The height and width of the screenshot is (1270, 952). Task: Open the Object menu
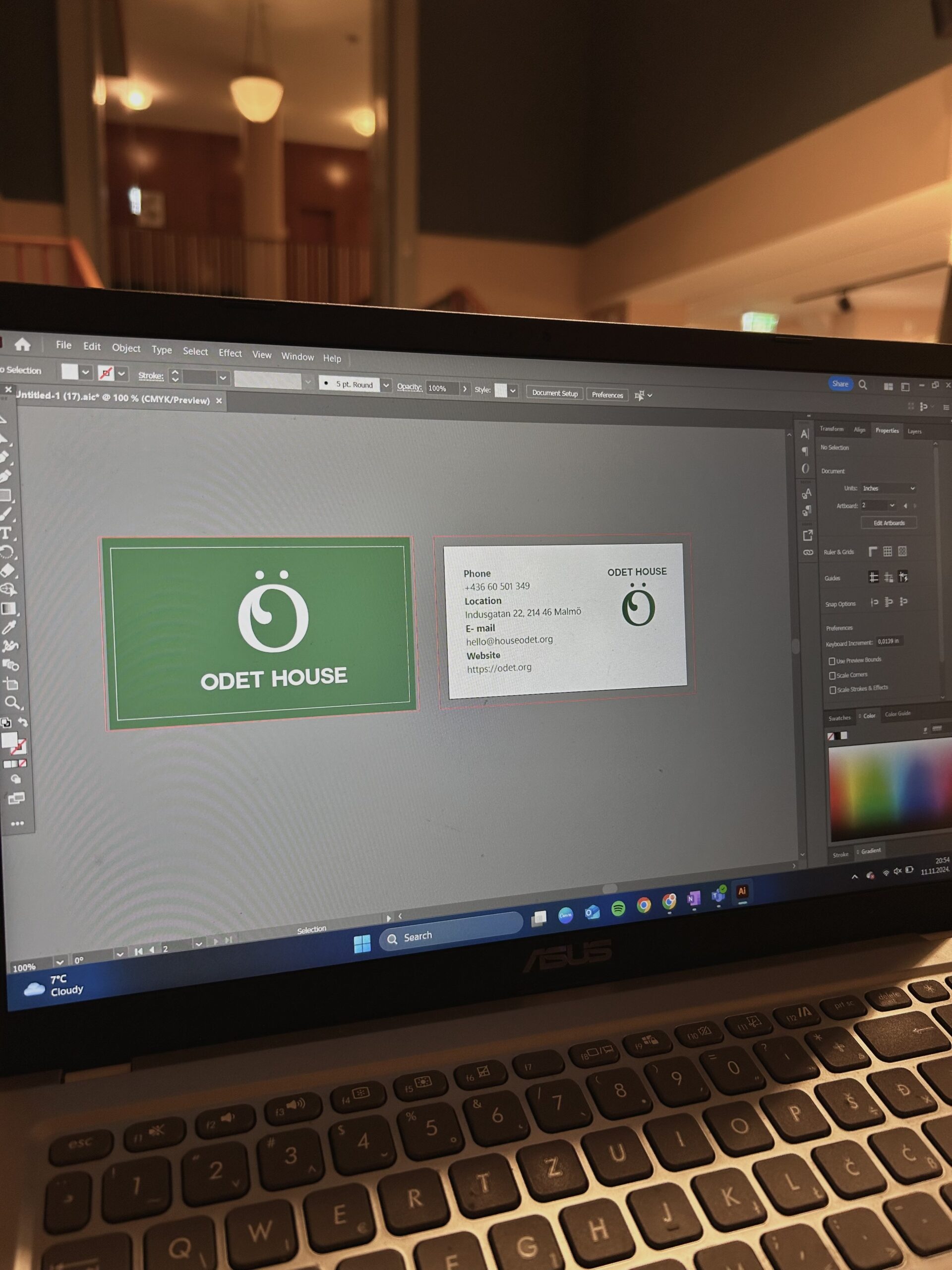pos(126,348)
